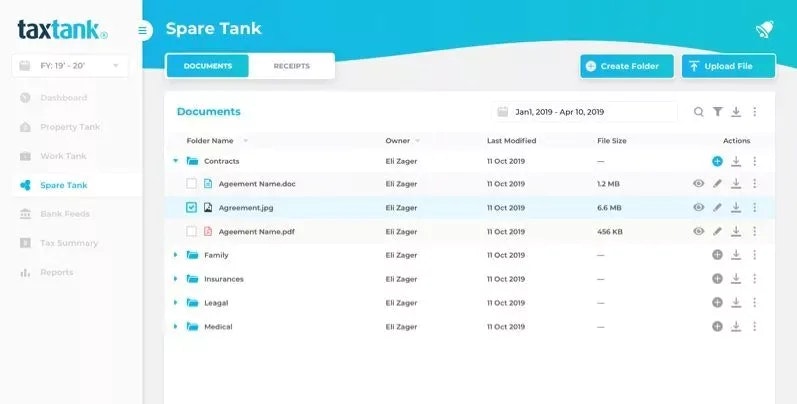Sort by Owner column arrow

click(418, 141)
